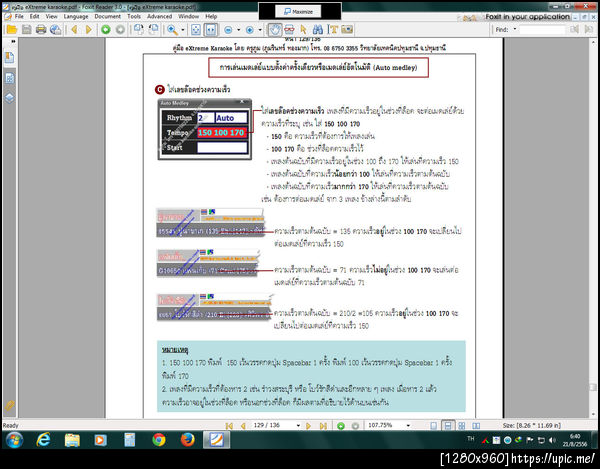Click the green Previous View toolbar button
This screenshot has width=600, height=469.
106,29
